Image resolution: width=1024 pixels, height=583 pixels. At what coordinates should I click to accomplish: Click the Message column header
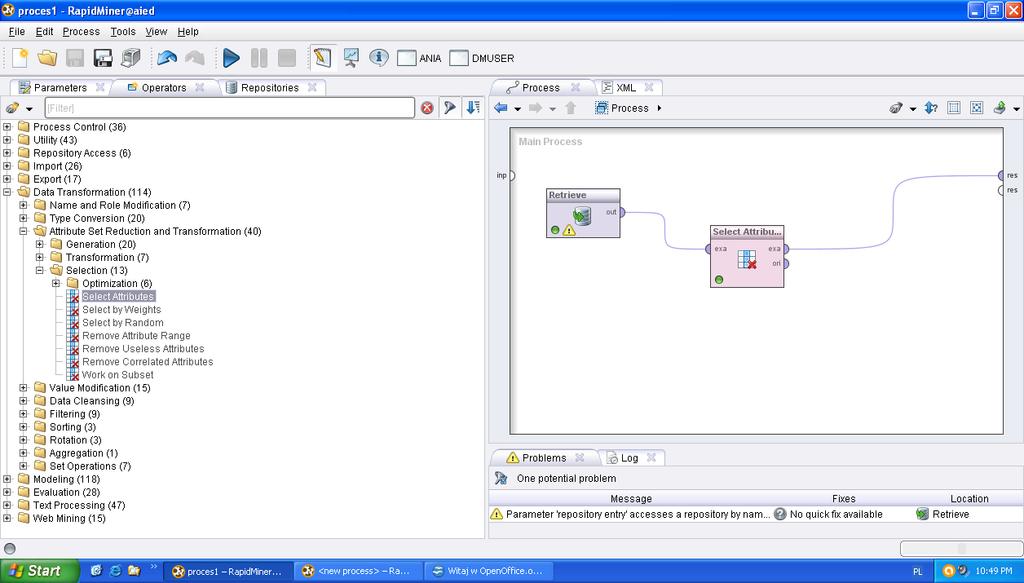[x=631, y=499]
